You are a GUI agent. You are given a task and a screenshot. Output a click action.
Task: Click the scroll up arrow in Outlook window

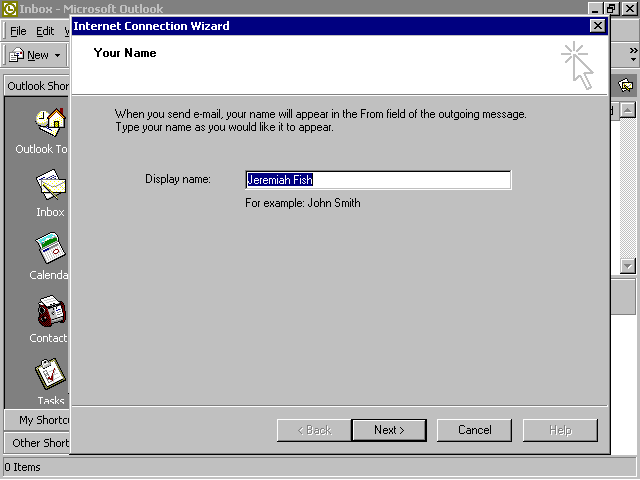(627, 110)
